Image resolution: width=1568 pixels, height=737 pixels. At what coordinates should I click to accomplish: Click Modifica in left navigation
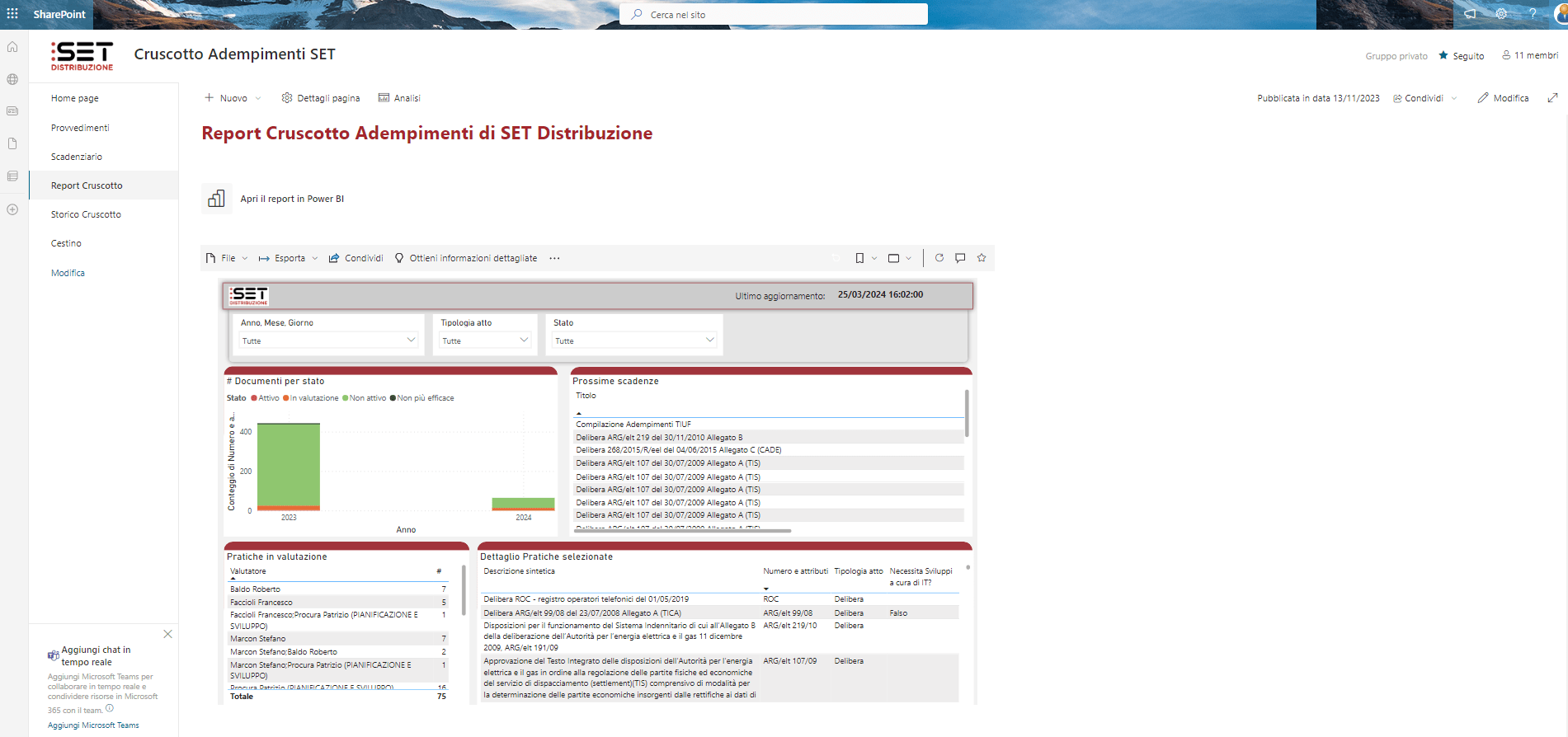click(x=68, y=273)
